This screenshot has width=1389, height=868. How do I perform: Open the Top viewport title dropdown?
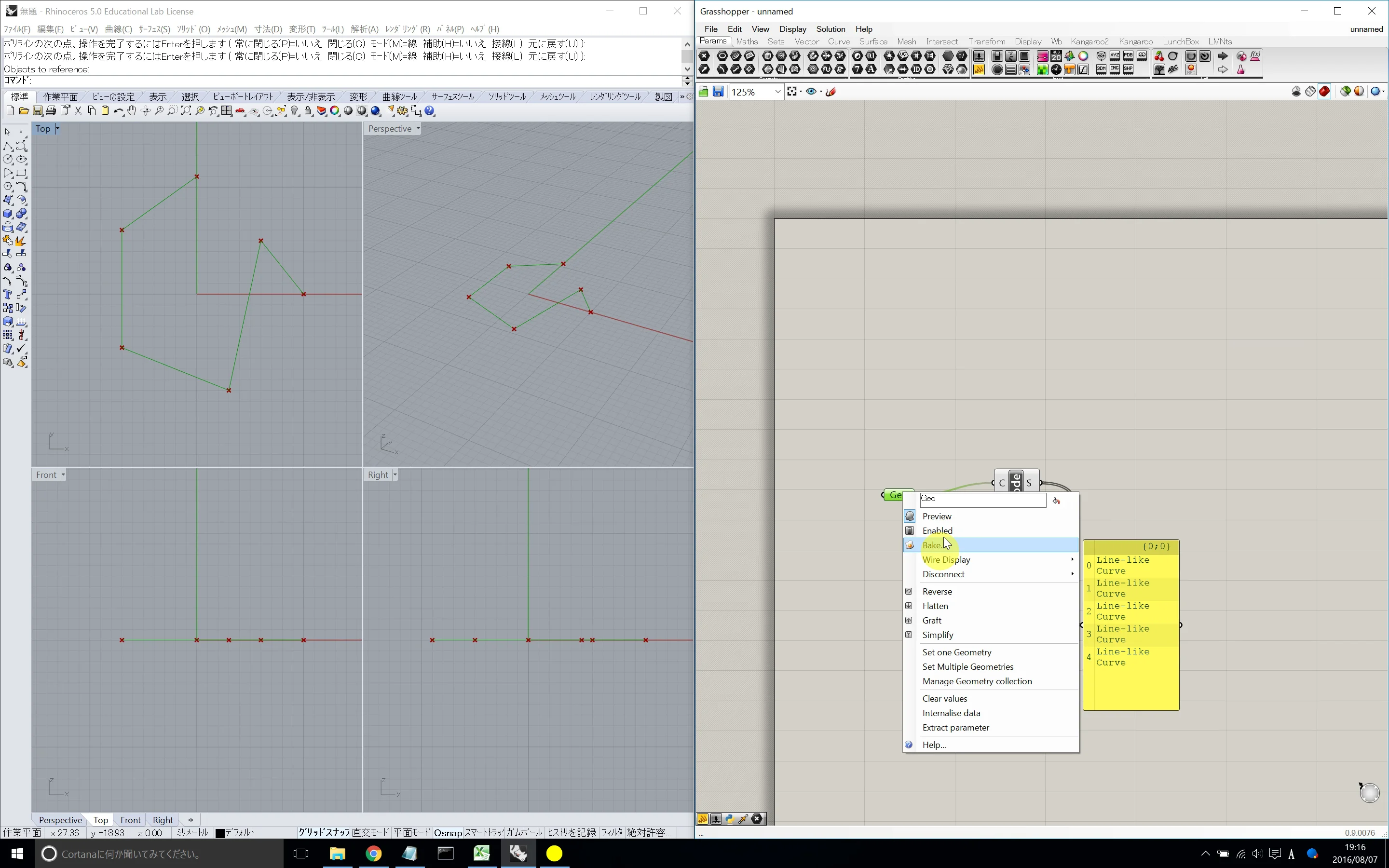(x=57, y=129)
